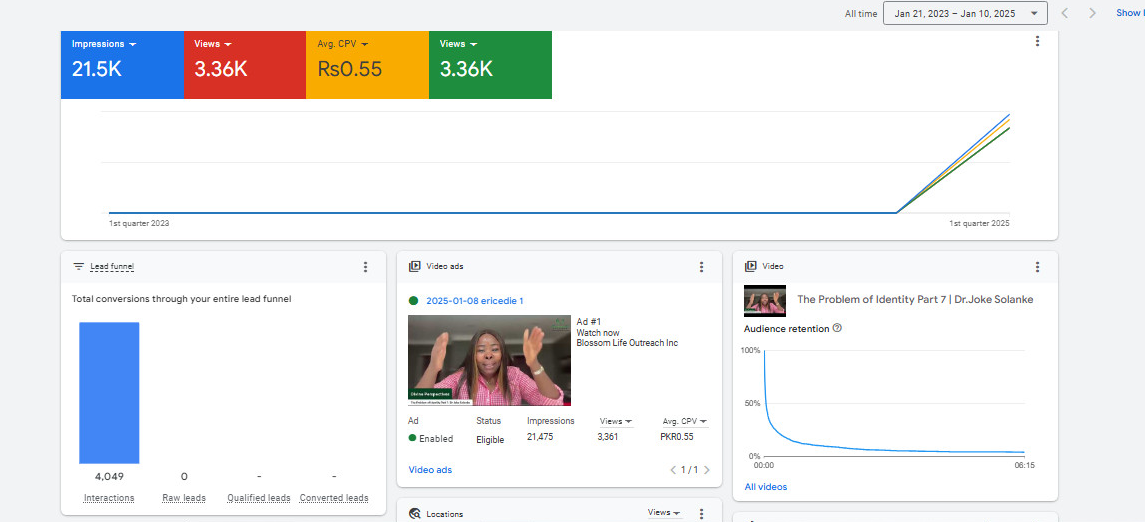Expand the Avg. CPV metric dropdown
The height and width of the screenshot is (522, 1145).
pos(343,44)
